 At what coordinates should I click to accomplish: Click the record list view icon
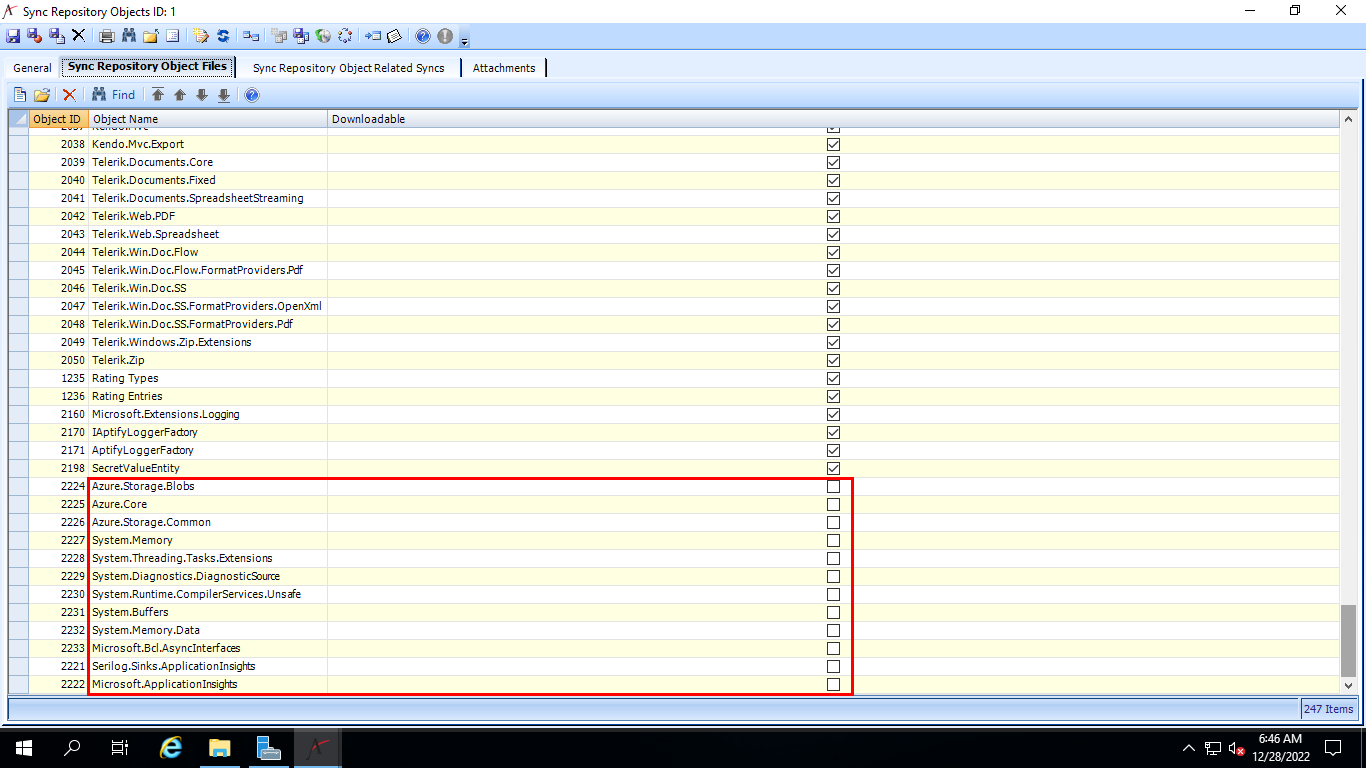173,36
